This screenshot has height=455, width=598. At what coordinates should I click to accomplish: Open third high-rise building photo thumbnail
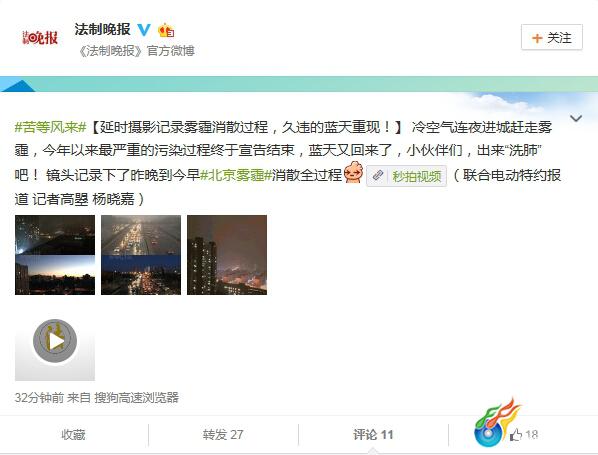227,255
